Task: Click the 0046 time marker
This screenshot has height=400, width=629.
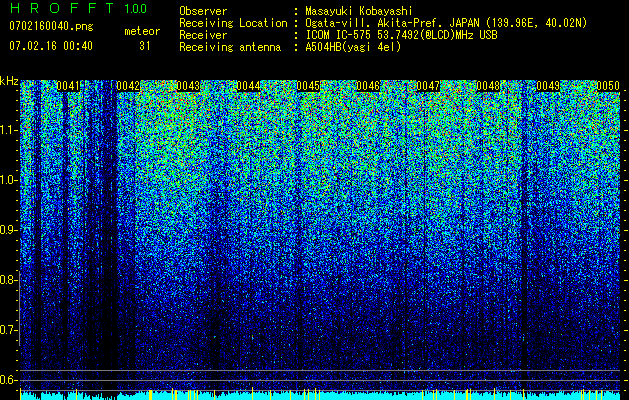Action: point(368,86)
